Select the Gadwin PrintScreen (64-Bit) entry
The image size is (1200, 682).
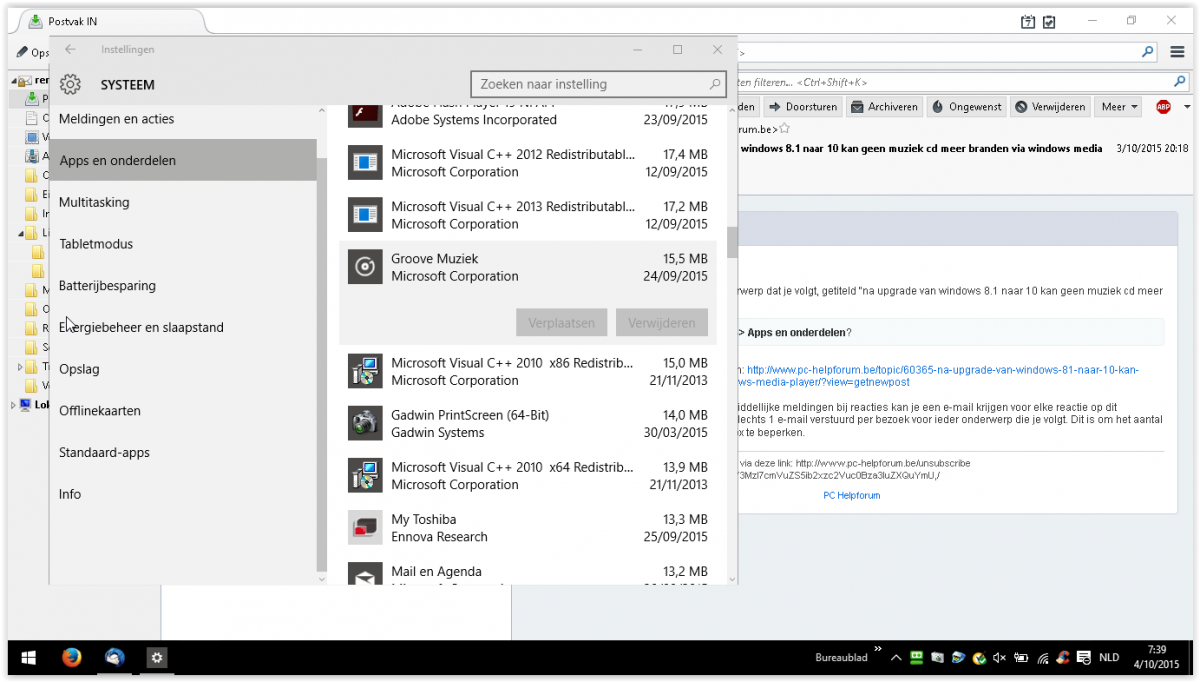528,423
